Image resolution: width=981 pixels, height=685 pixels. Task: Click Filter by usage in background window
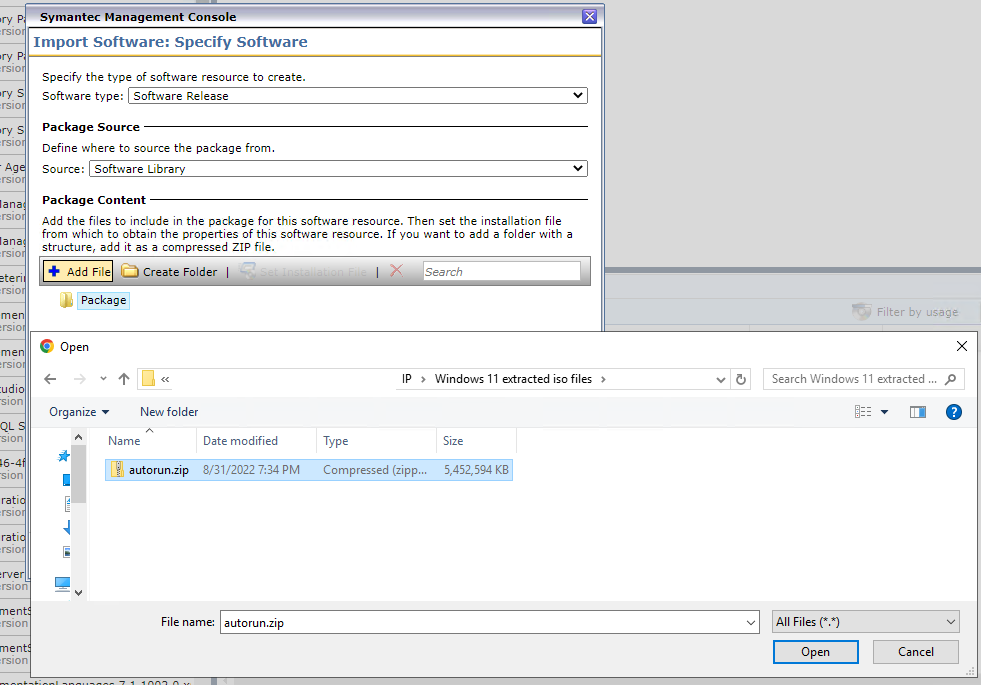pos(905,312)
